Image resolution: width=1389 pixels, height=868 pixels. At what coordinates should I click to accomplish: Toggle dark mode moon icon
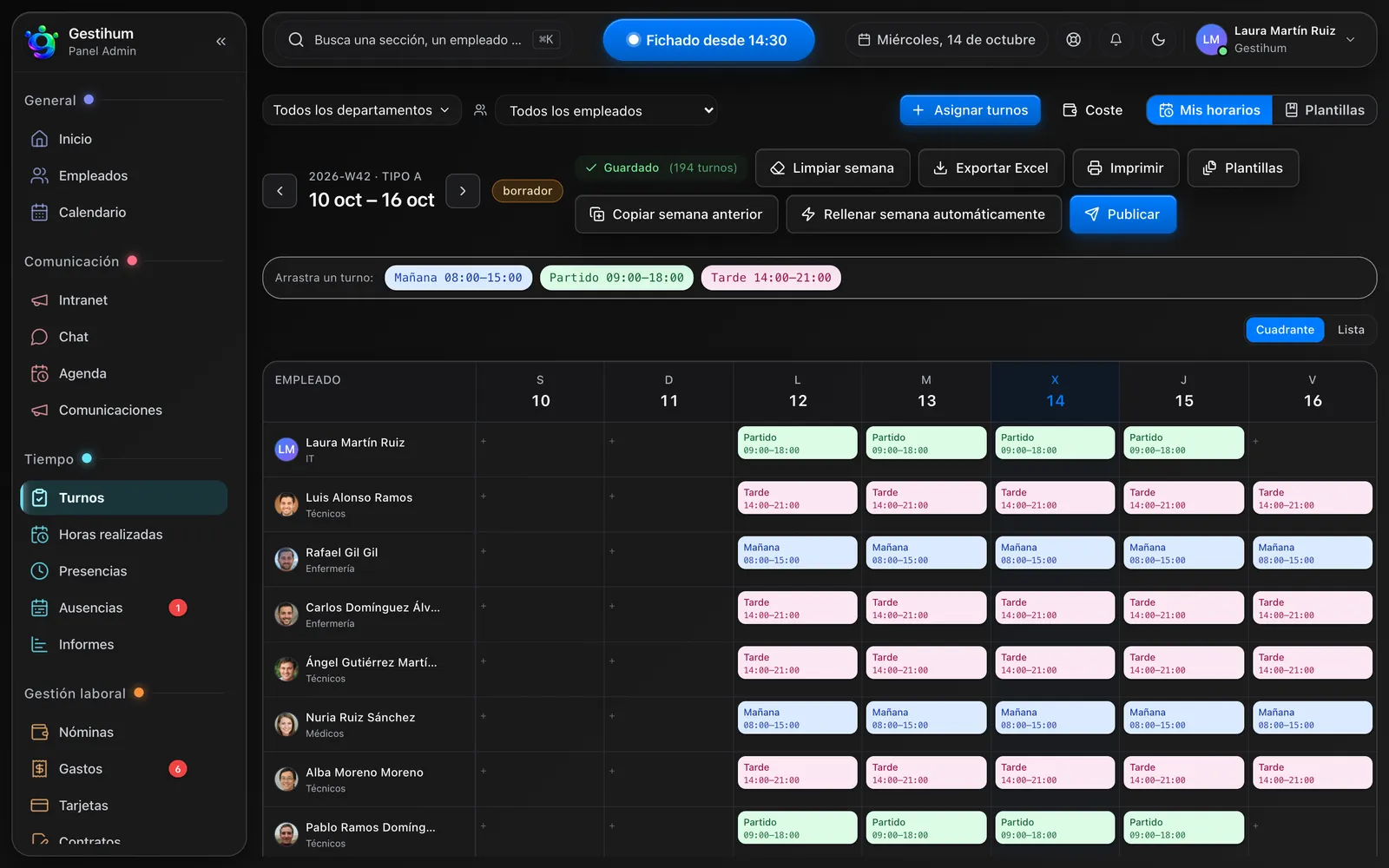tap(1158, 40)
